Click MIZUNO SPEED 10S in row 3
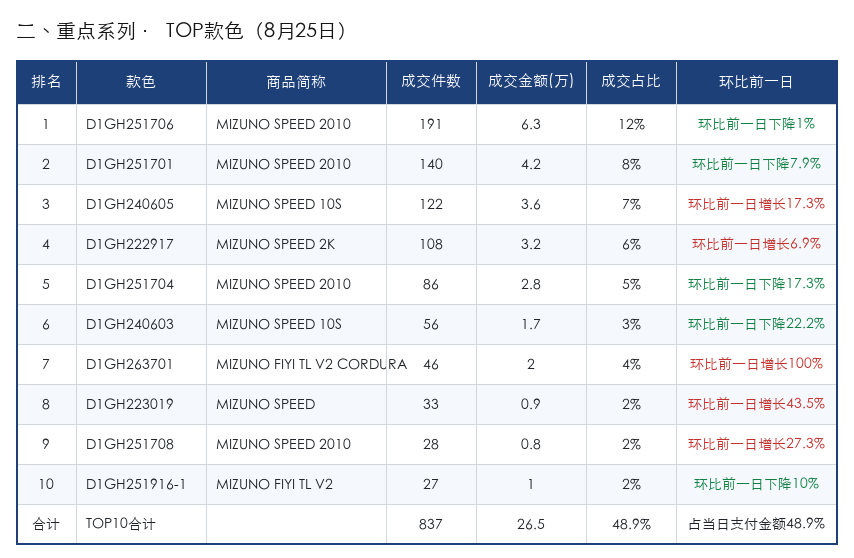 (279, 204)
